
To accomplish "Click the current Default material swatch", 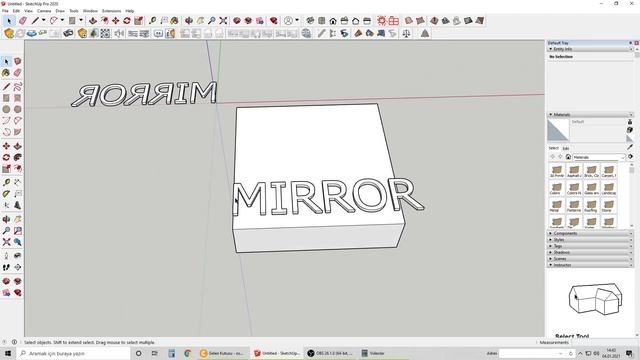I will point(558,130).
